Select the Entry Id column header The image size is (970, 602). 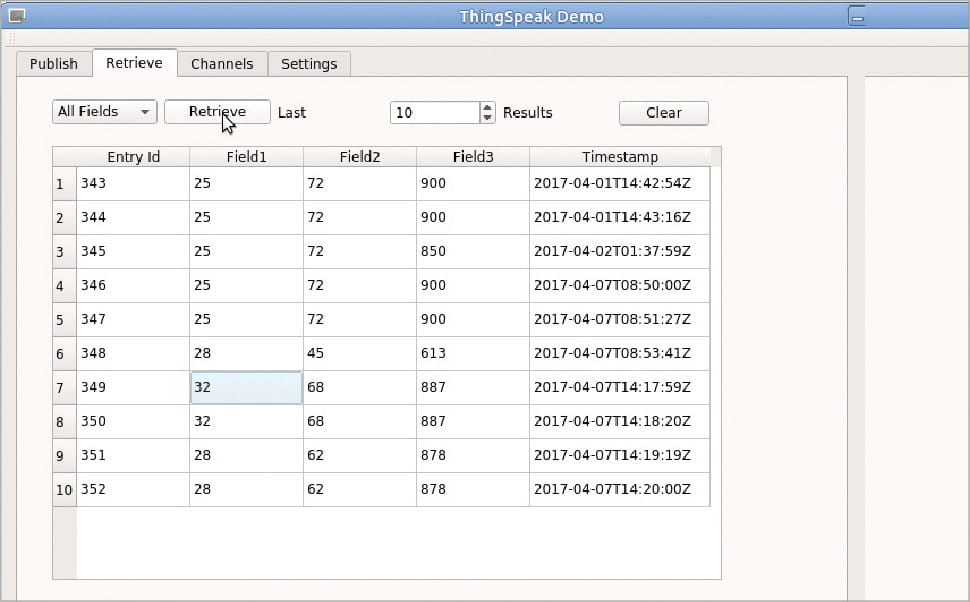[133, 157]
